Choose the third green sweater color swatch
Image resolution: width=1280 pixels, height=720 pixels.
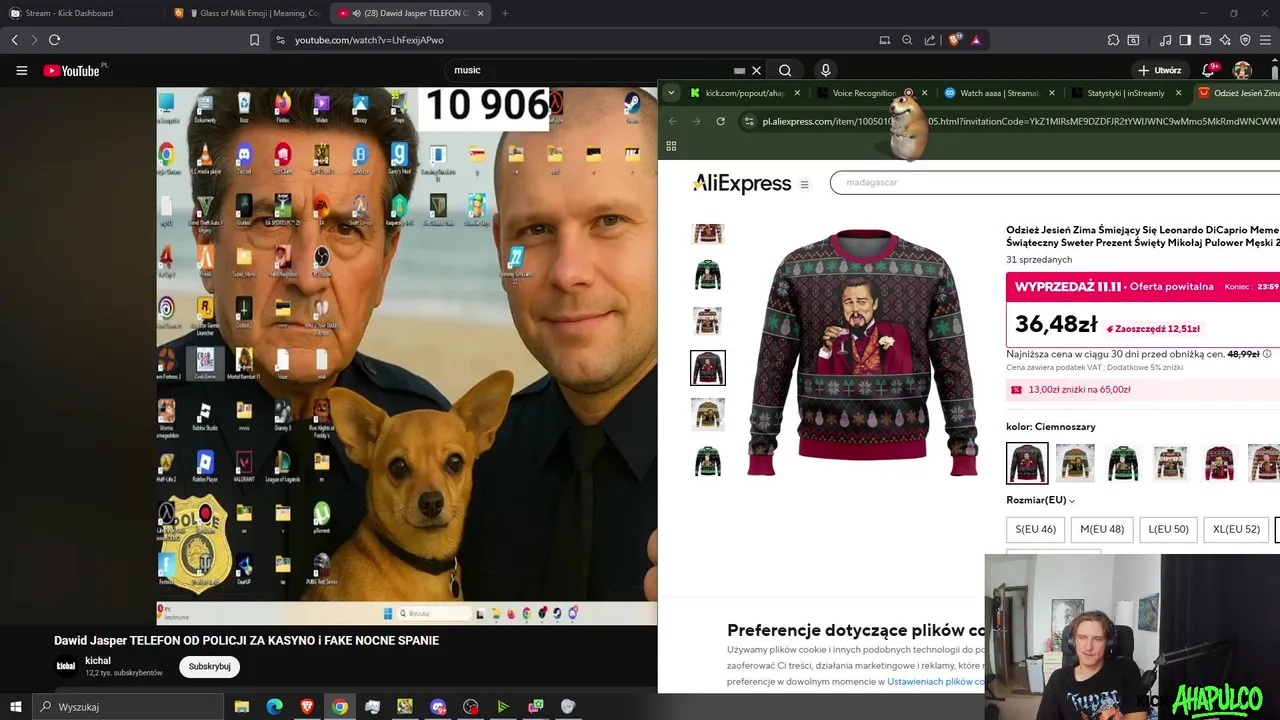[1123, 463]
